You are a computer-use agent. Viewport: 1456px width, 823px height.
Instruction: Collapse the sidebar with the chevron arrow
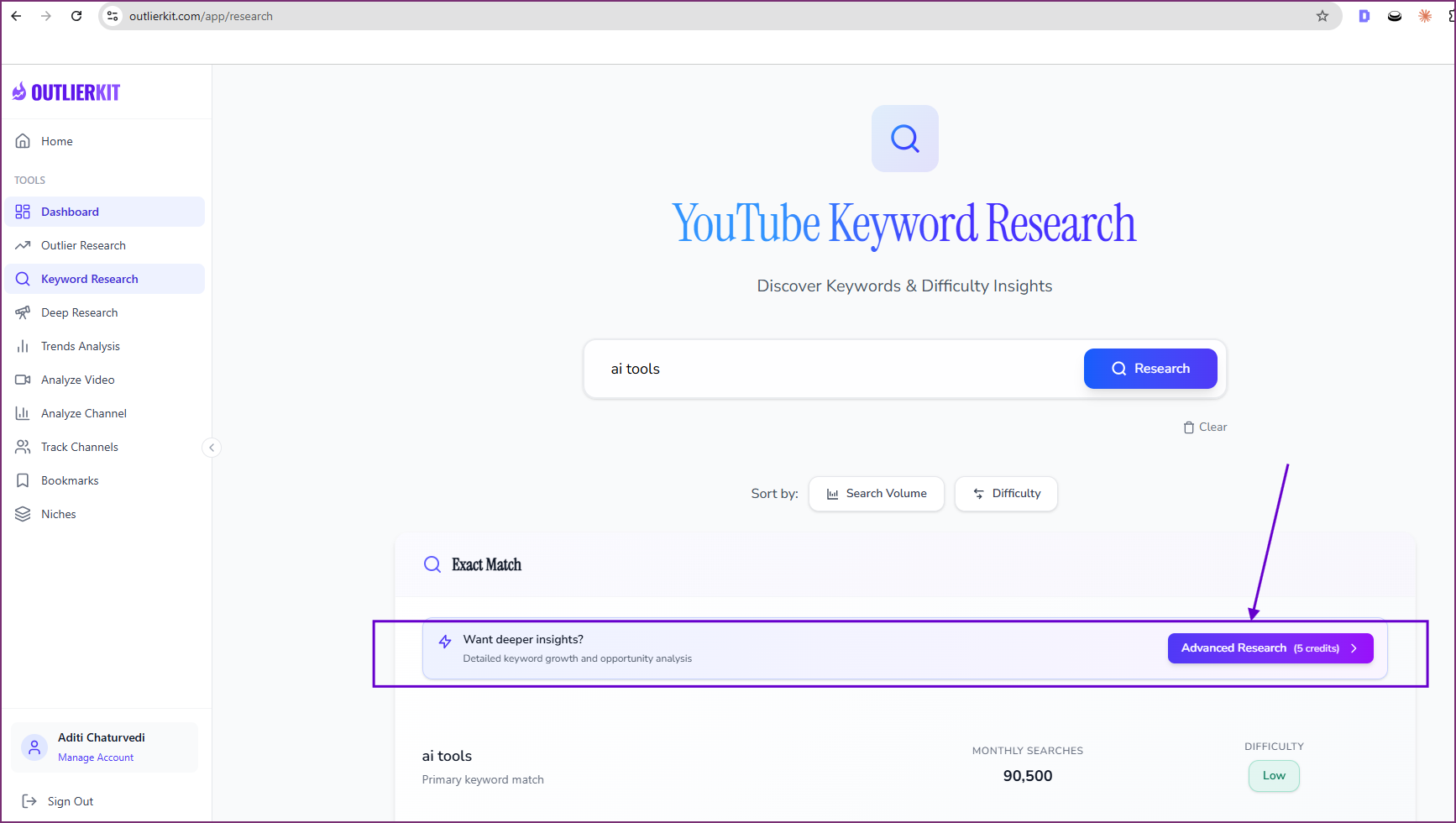click(x=212, y=447)
